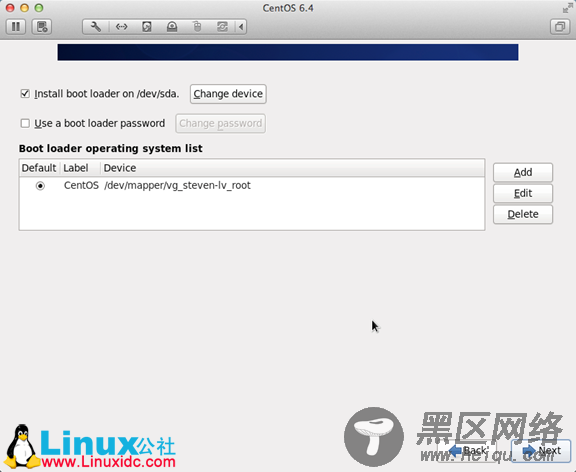
Task: Click the sharing sync icon in toolbar
Action: (222, 27)
